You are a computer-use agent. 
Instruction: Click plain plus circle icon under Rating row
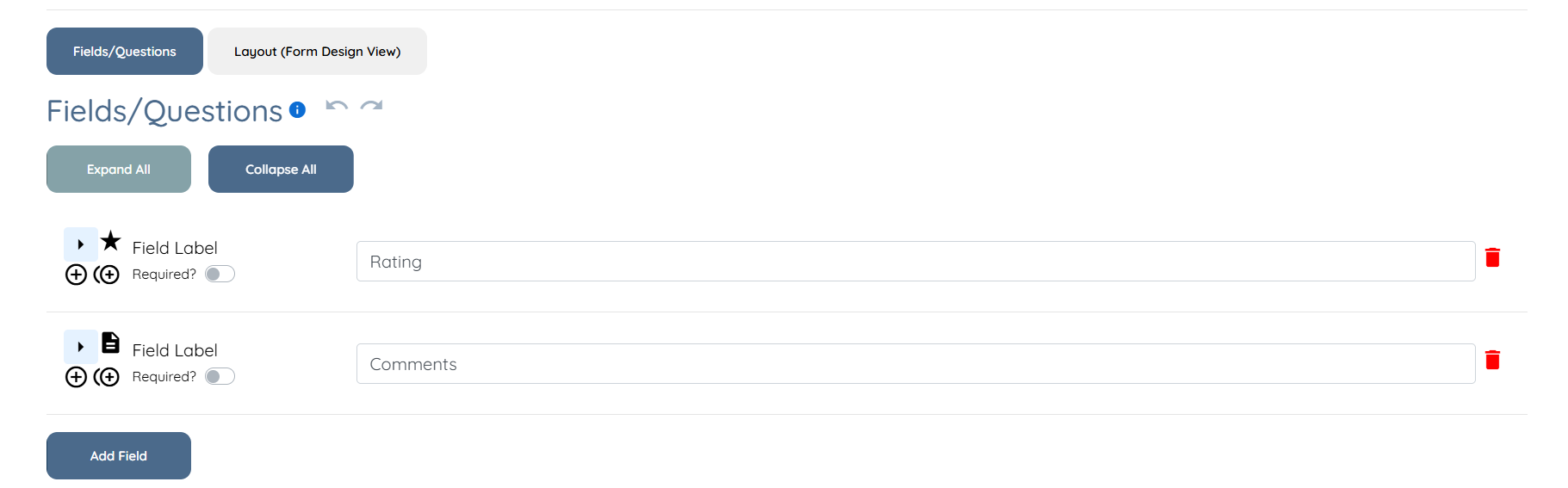[x=76, y=275]
